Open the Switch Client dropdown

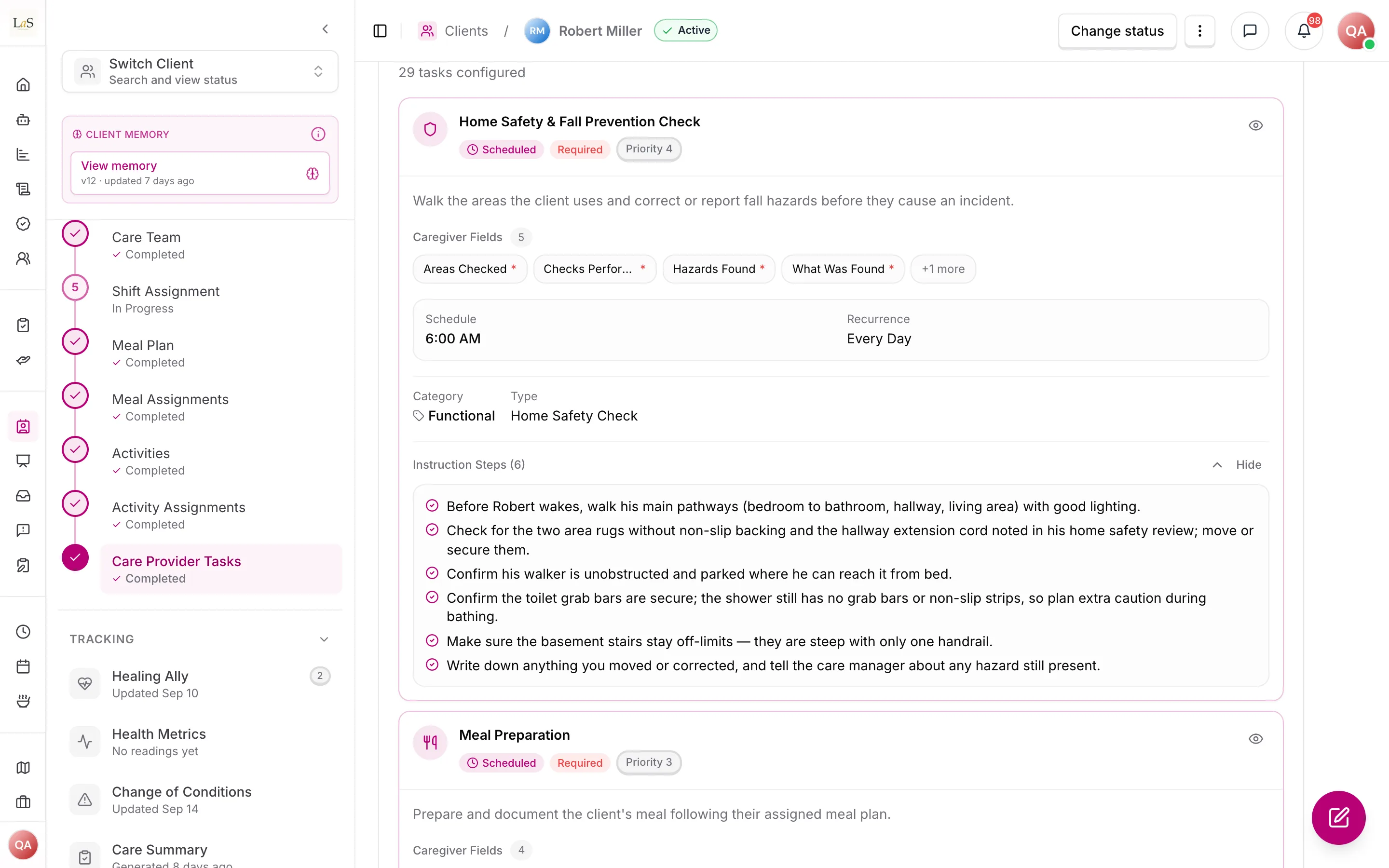200,71
